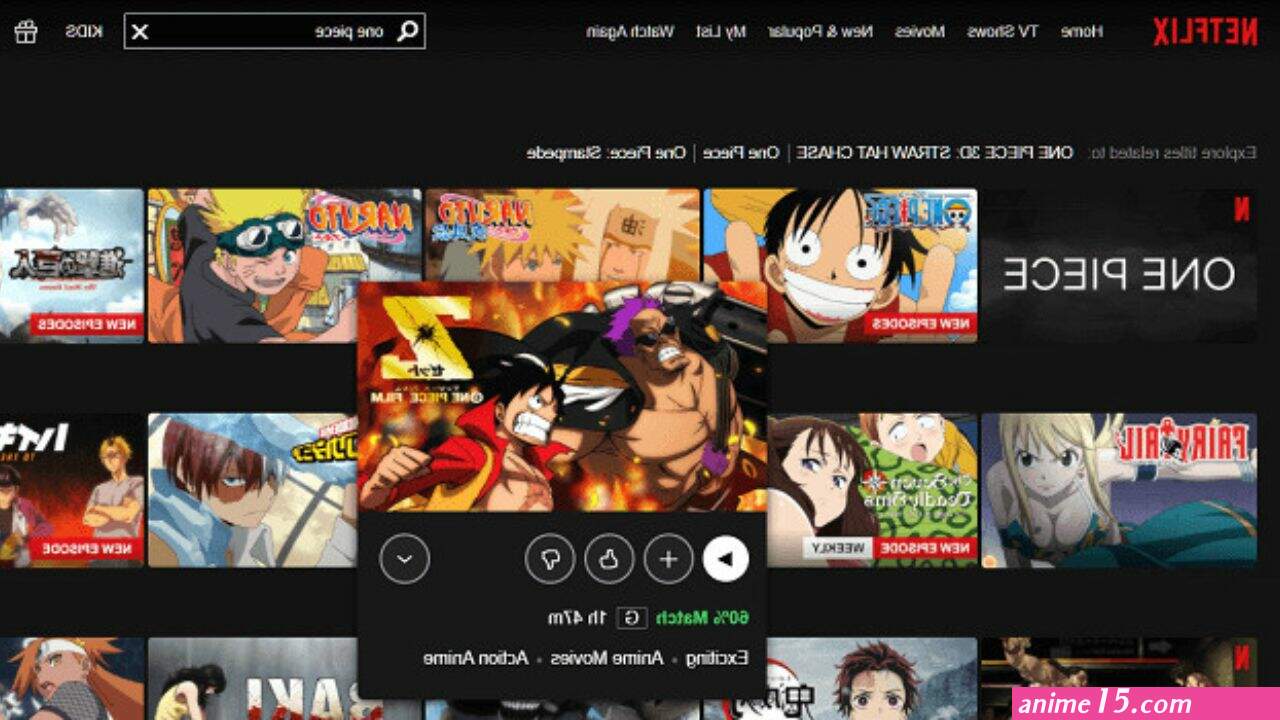Screen dimensions: 1280x720
Task: Open the Fairy Tail thumbnail
Action: point(1119,490)
